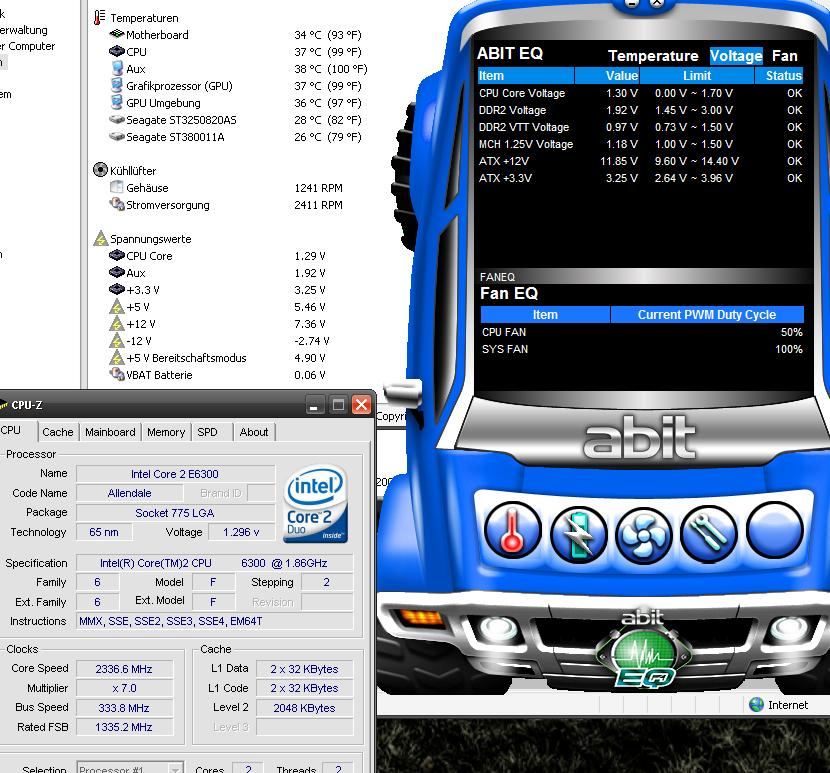
Task: Switch ABIT EQ to the Temperature view
Action: click(653, 56)
